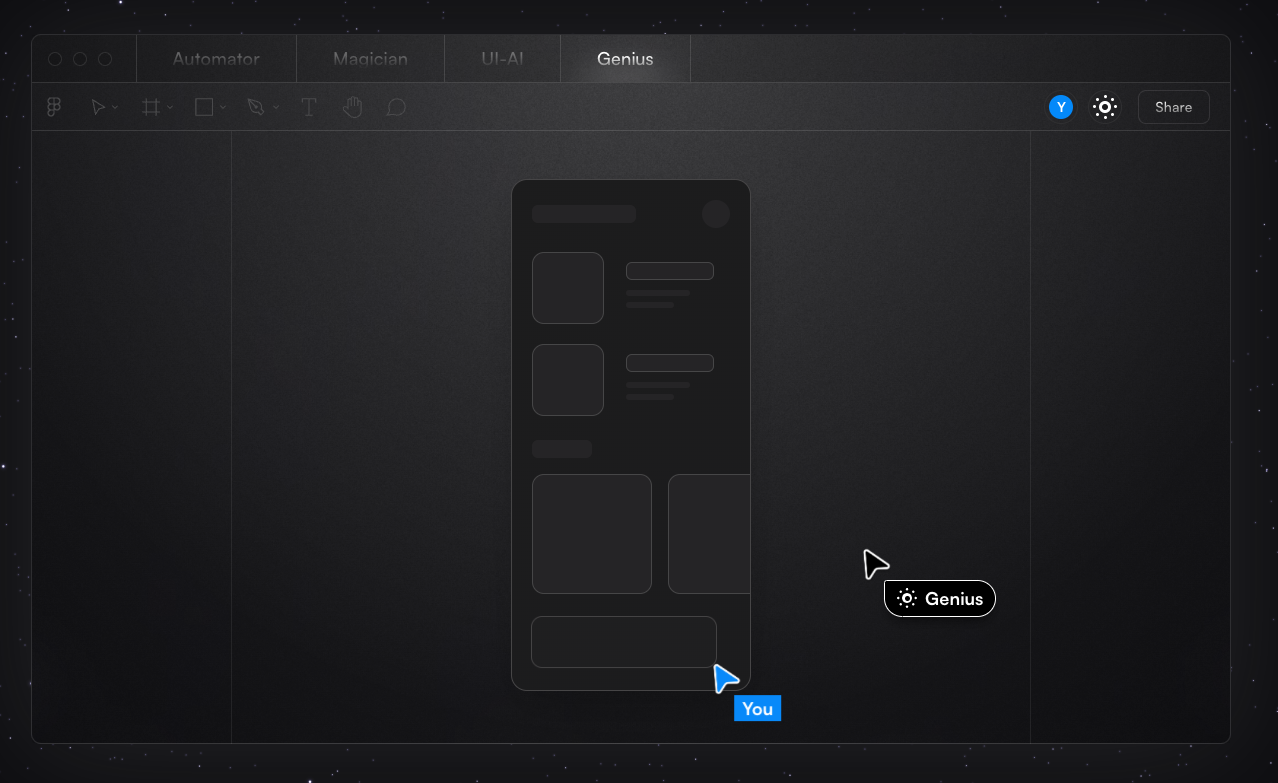The image size is (1278, 783).
Task: Click the Genius sun avatar in toolbar
Action: pyautogui.click(x=1105, y=107)
